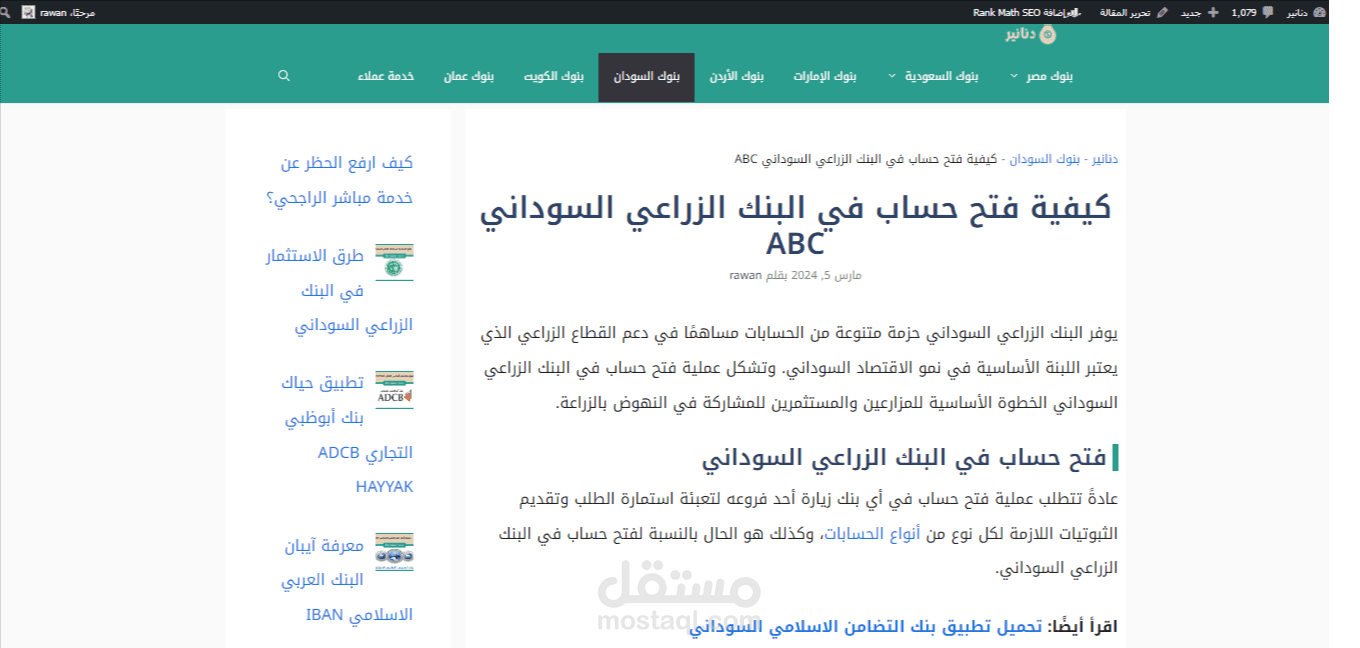
Task: Expand the بنوك مصر submenu arrow
Action: (x=1014, y=76)
